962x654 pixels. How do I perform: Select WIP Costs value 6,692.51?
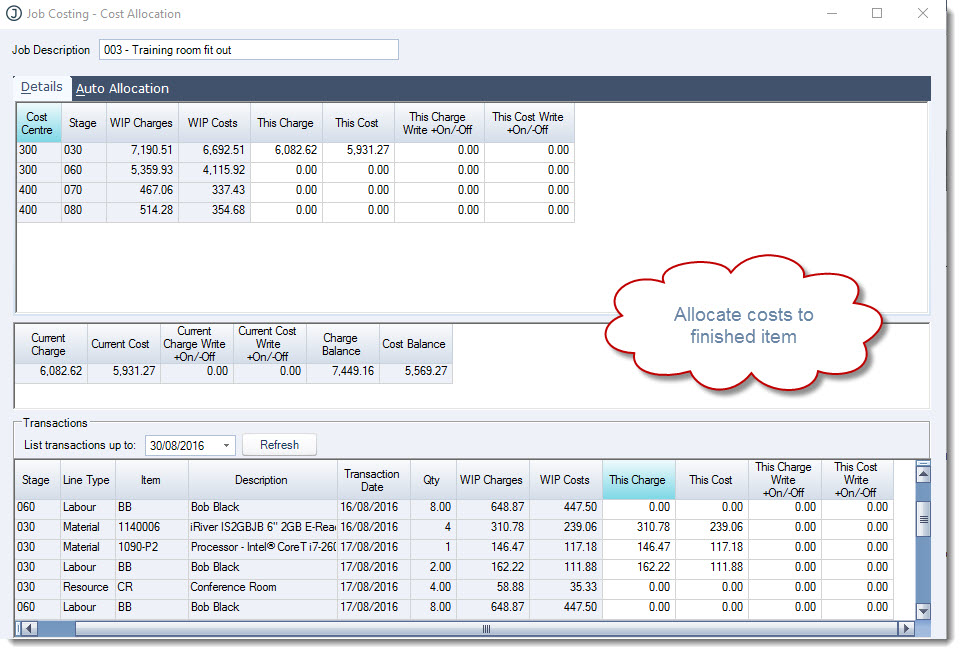coord(214,150)
